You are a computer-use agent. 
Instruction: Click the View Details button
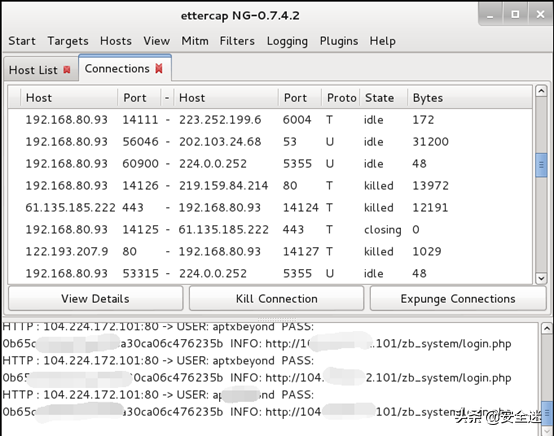click(95, 299)
